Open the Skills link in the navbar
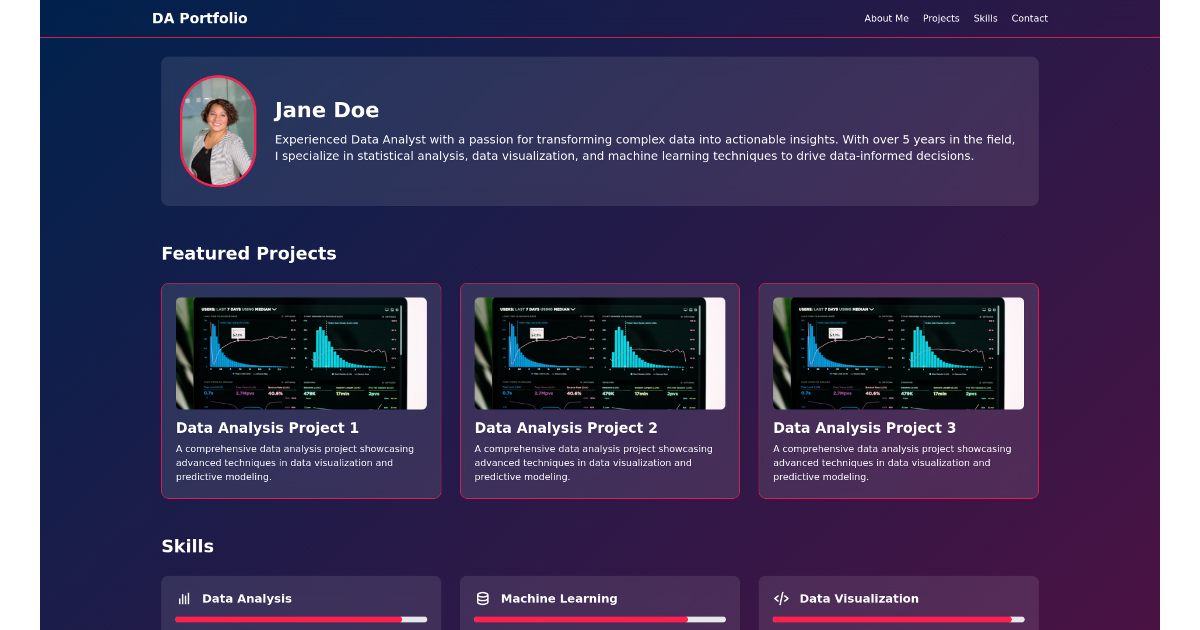This screenshot has width=1200, height=630. tap(985, 18)
